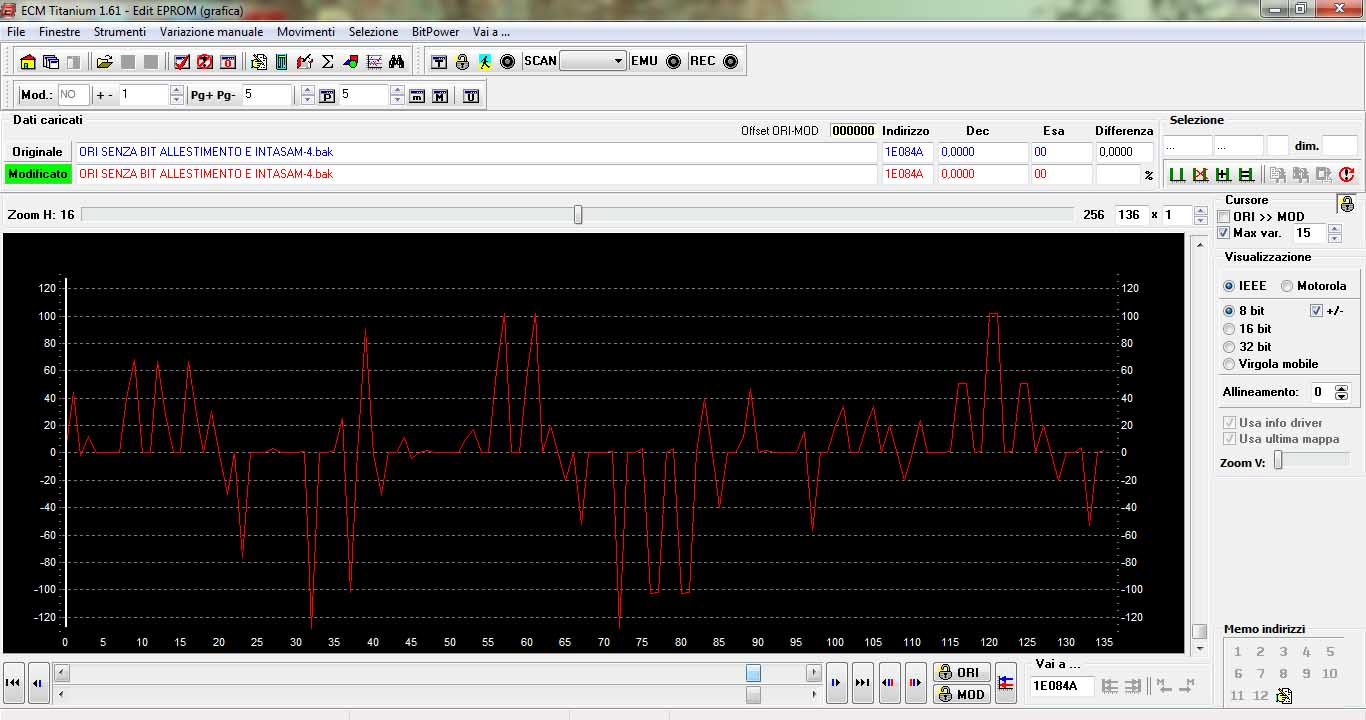Click the red zero counter icon
The height and width of the screenshot is (720, 1366).
[228, 61]
